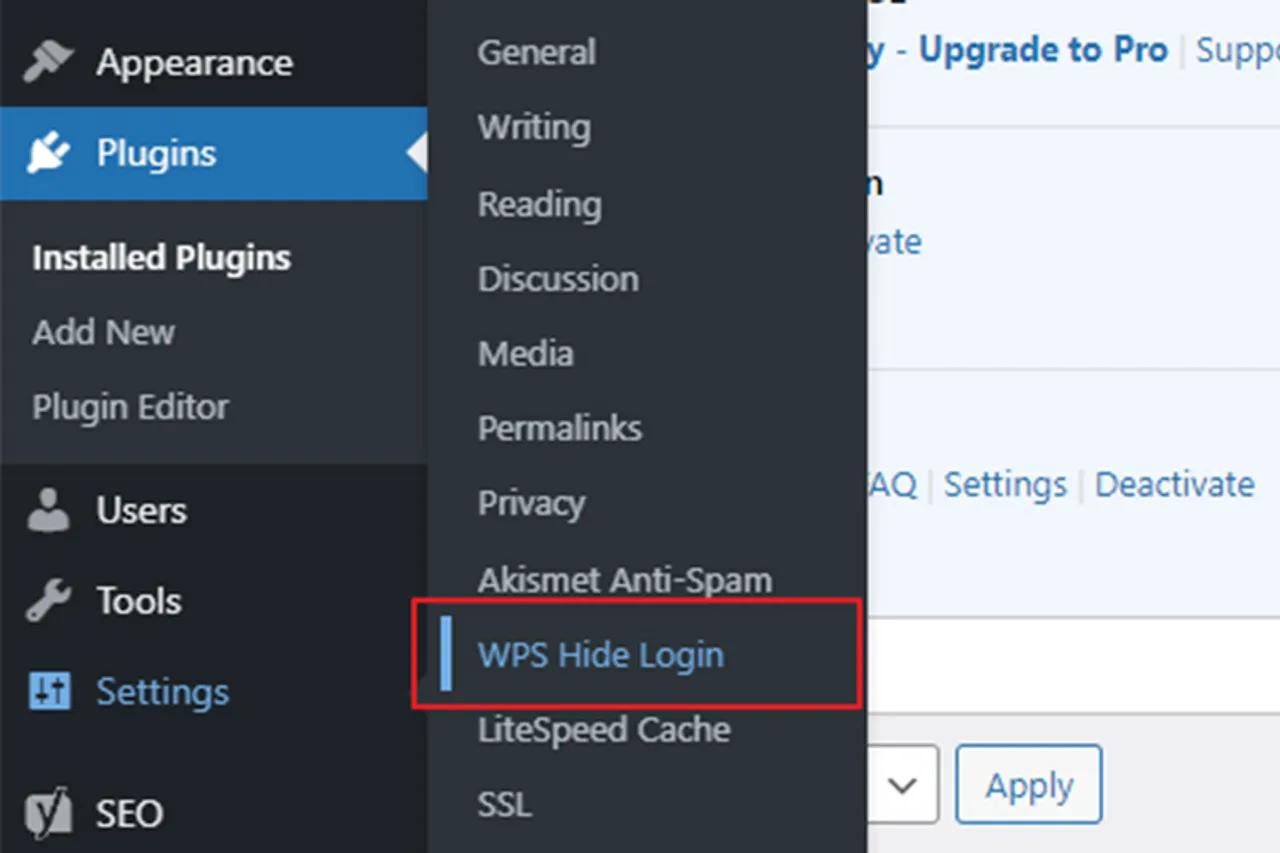Click the Plugins plug icon
The image size is (1280, 853).
click(48, 153)
